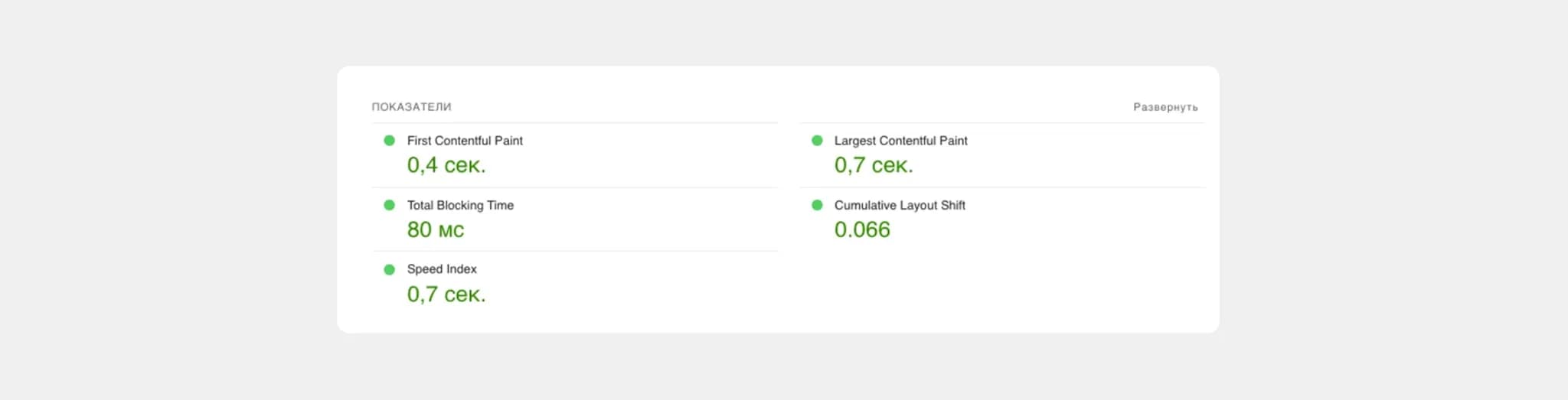Click the green status dot for Speed Index
The width and height of the screenshot is (1568, 400).
[x=389, y=269]
